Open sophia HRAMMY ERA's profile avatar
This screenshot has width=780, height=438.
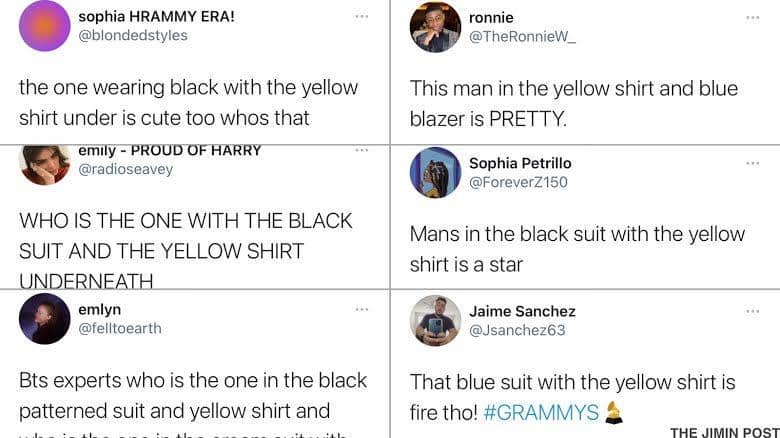(45, 26)
